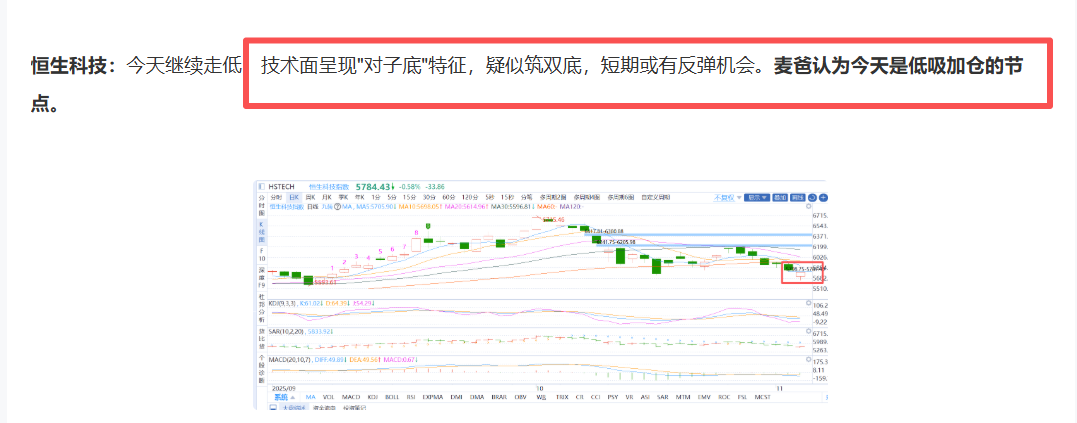Screen dimensions: 1077x423
Task: Select the 分笔 tick view tab
Action: click(527, 198)
